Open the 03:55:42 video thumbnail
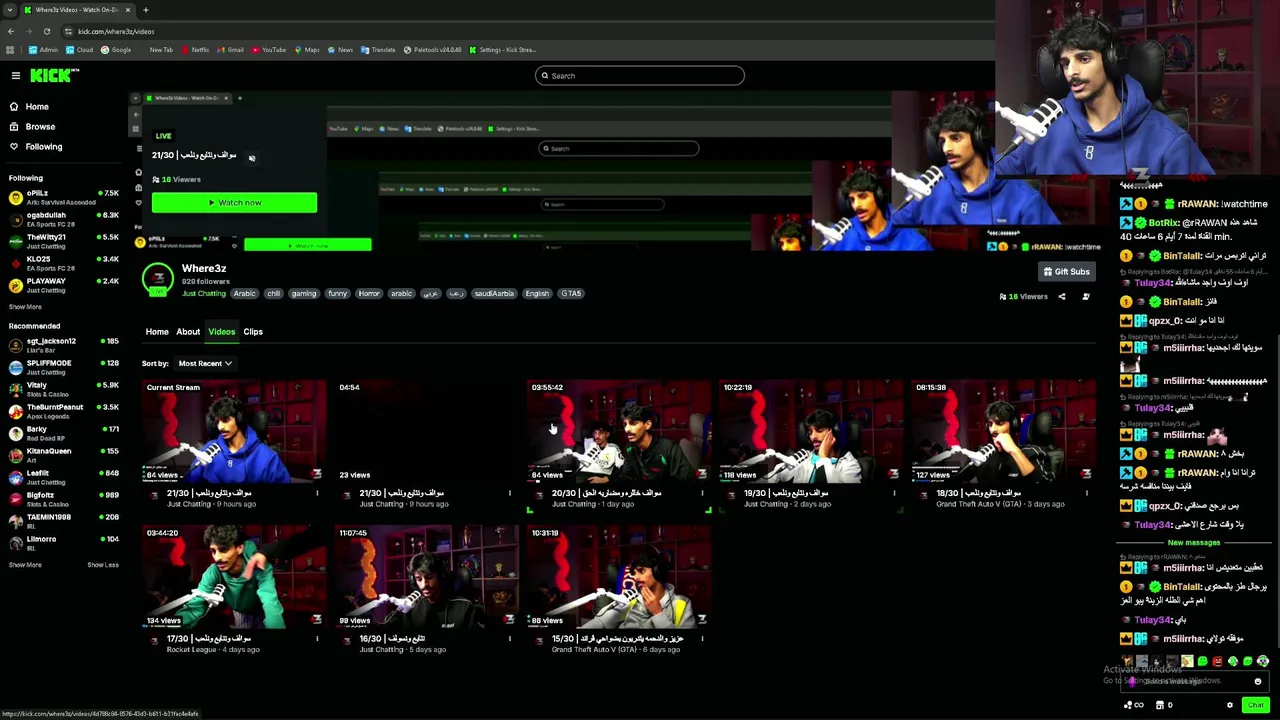 point(619,431)
